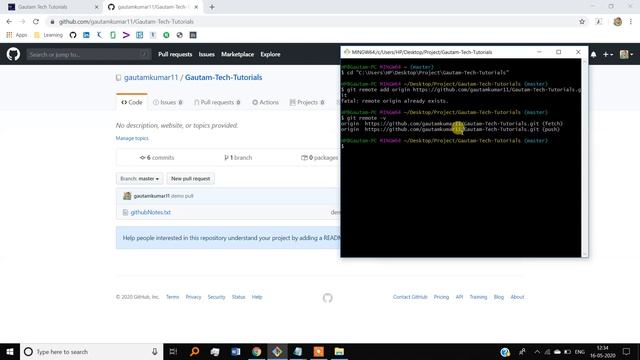Open Explore in the GitHub header

(270, 54)
